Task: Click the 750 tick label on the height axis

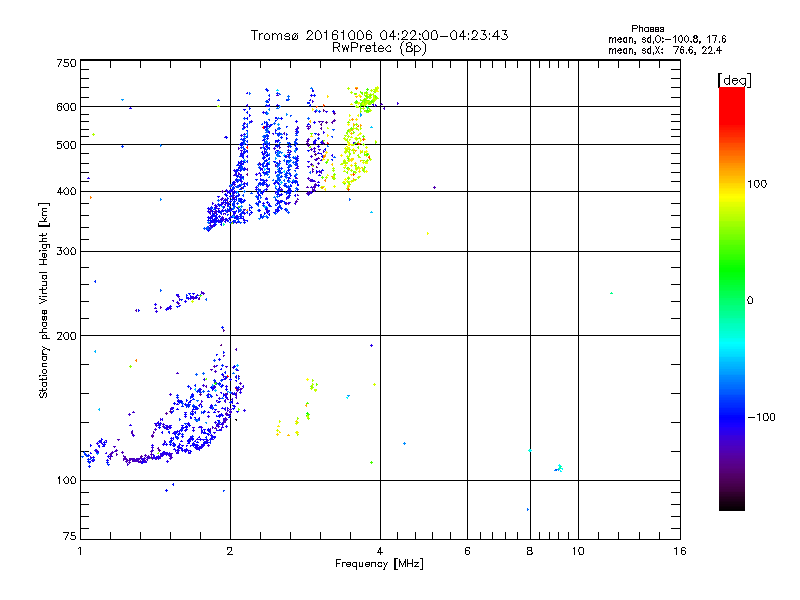Action: (66, 63)
